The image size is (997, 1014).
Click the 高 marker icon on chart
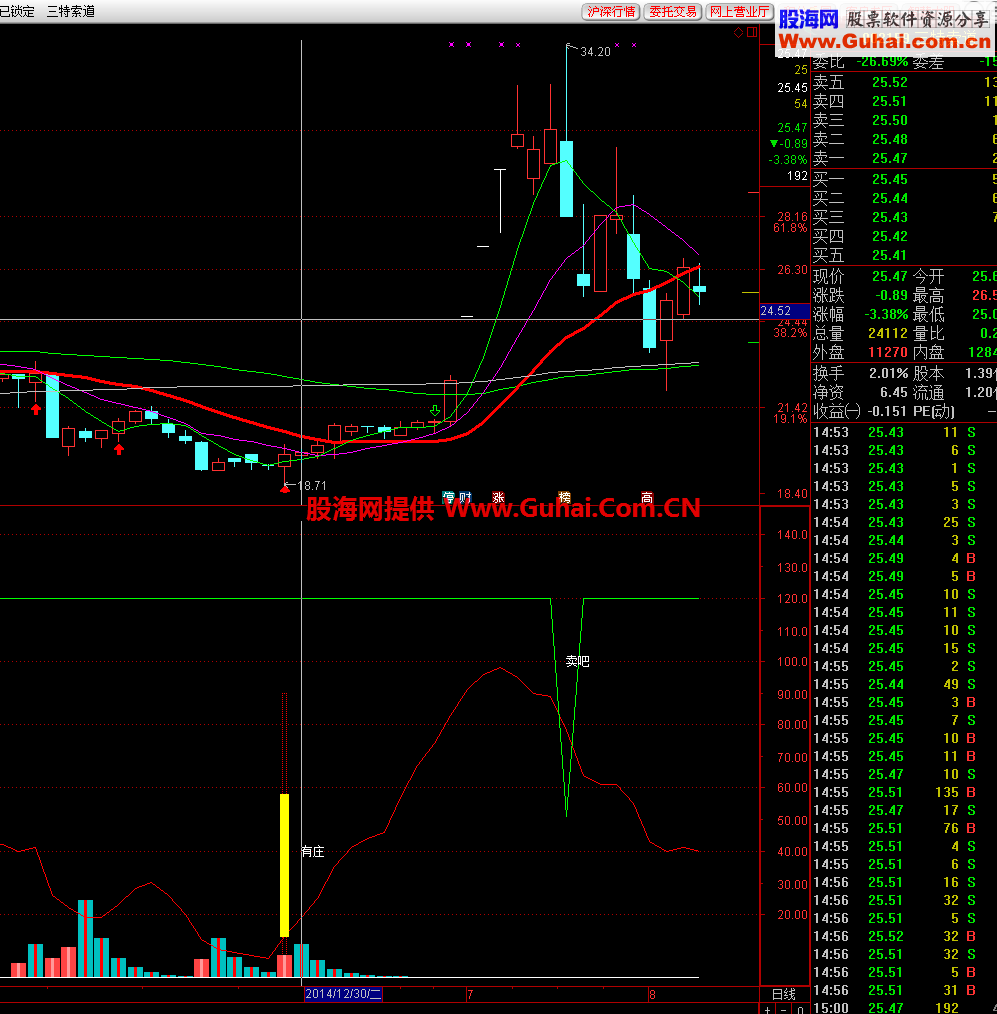[647, 497]
